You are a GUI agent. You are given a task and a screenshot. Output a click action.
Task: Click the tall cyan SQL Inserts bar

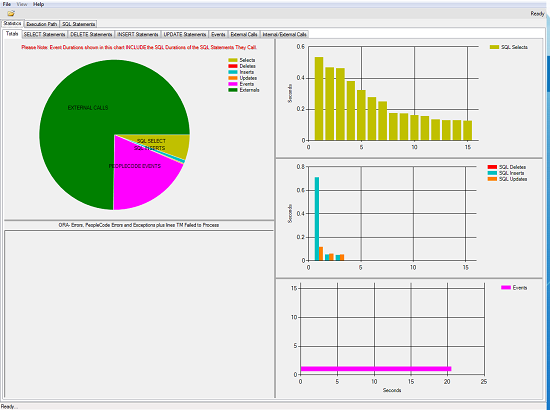pos(317,219)
